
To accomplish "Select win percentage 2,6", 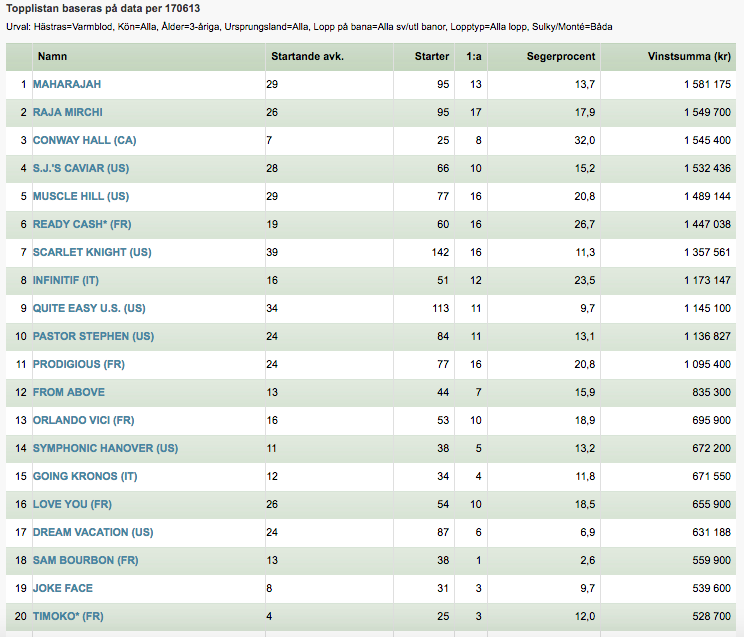I will point(587,561).
